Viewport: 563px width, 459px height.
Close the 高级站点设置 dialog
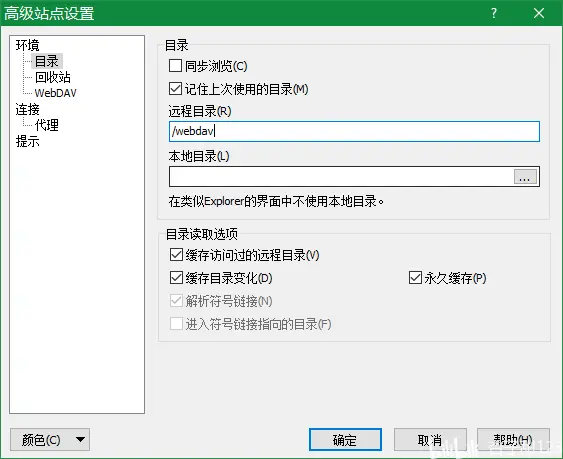tap(539, 13)
